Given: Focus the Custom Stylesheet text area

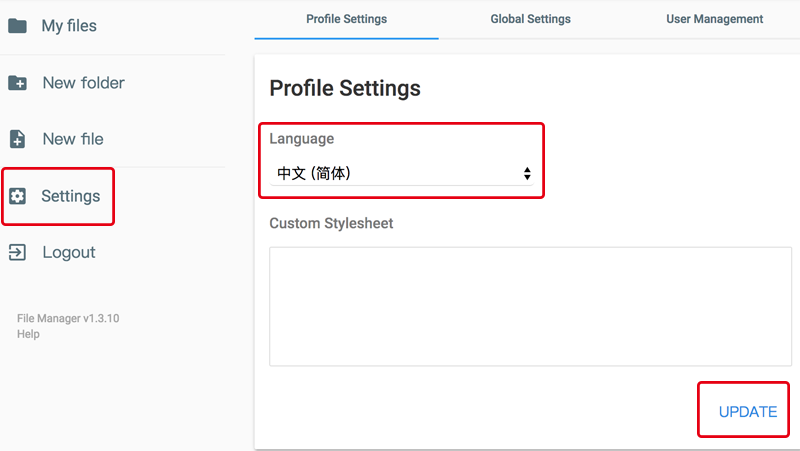Looking at the screenshot, I should pyautogui.click(x=530, y=306).
